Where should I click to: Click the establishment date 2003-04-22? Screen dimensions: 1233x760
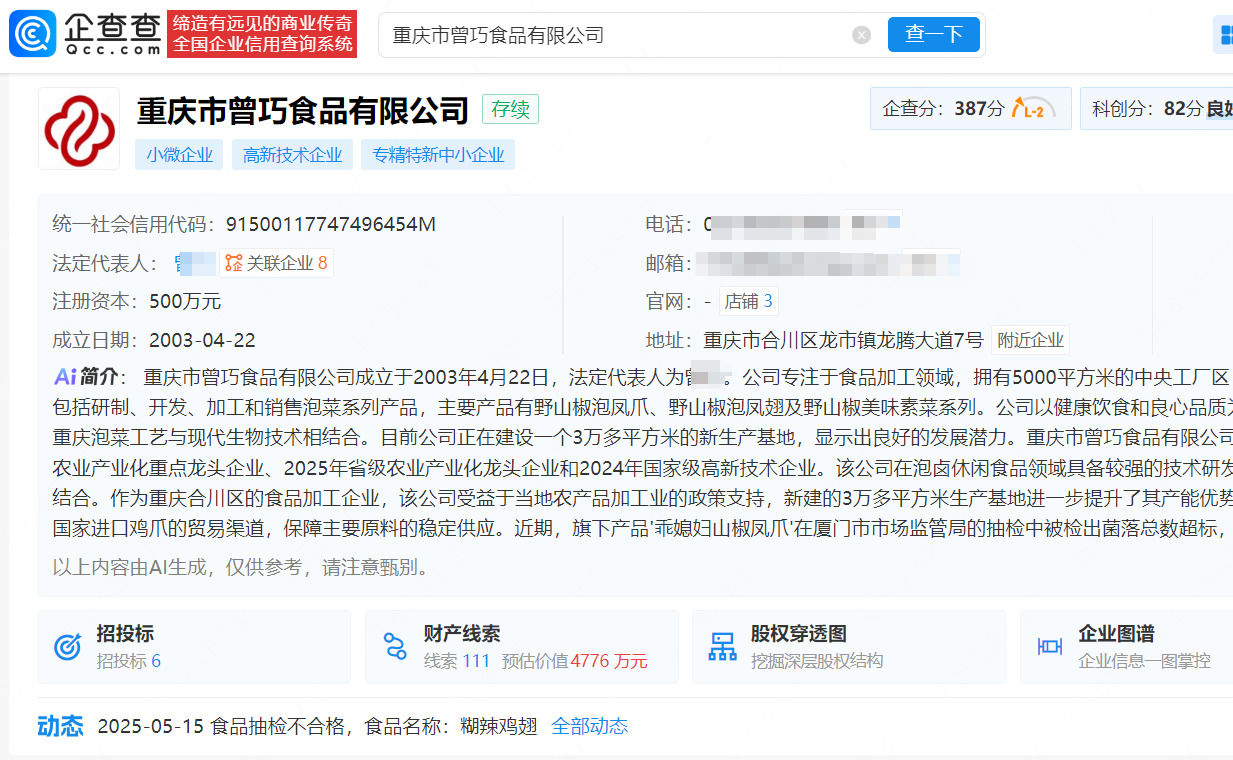tap(202, 340)
